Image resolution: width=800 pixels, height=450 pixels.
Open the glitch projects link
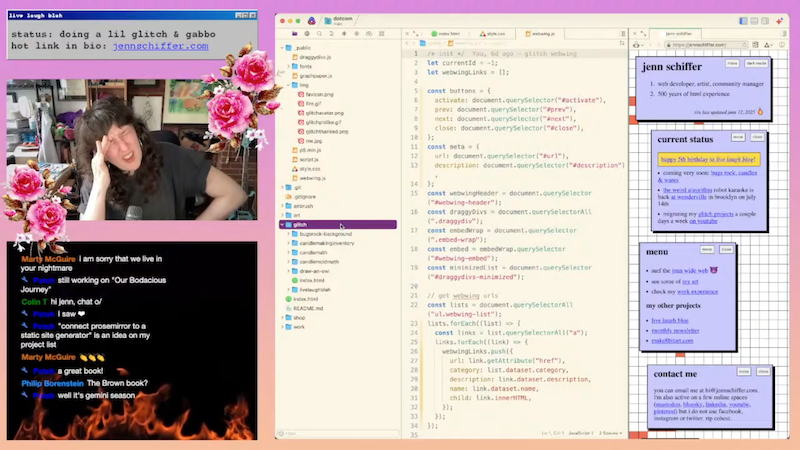point(716,214)
